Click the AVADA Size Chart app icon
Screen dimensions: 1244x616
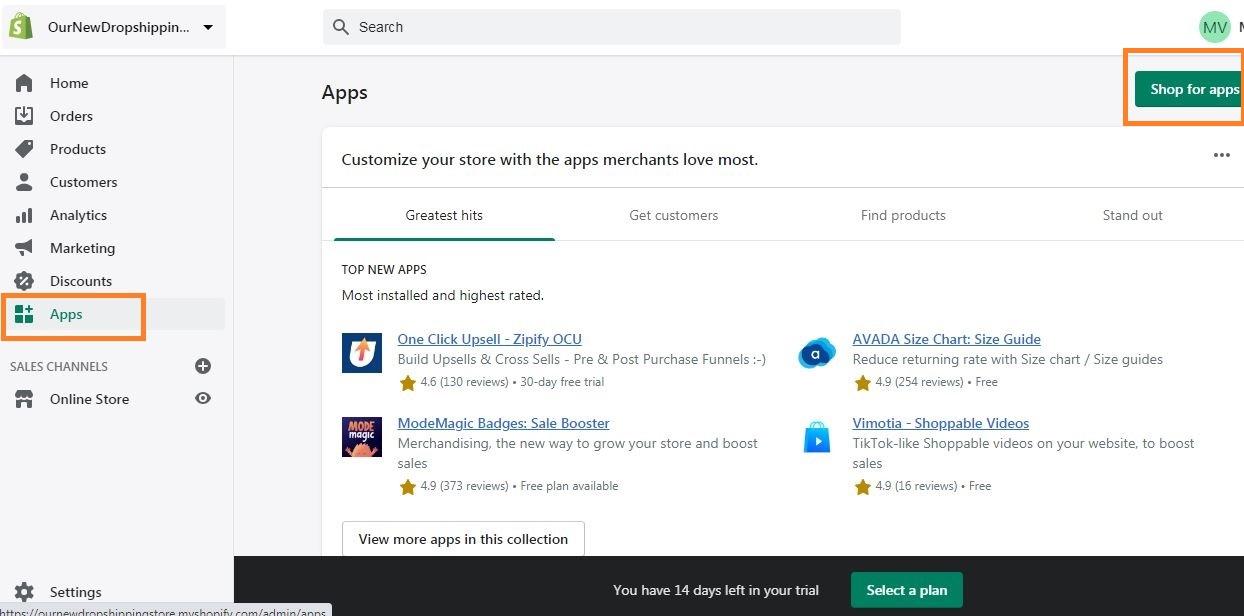817,353
